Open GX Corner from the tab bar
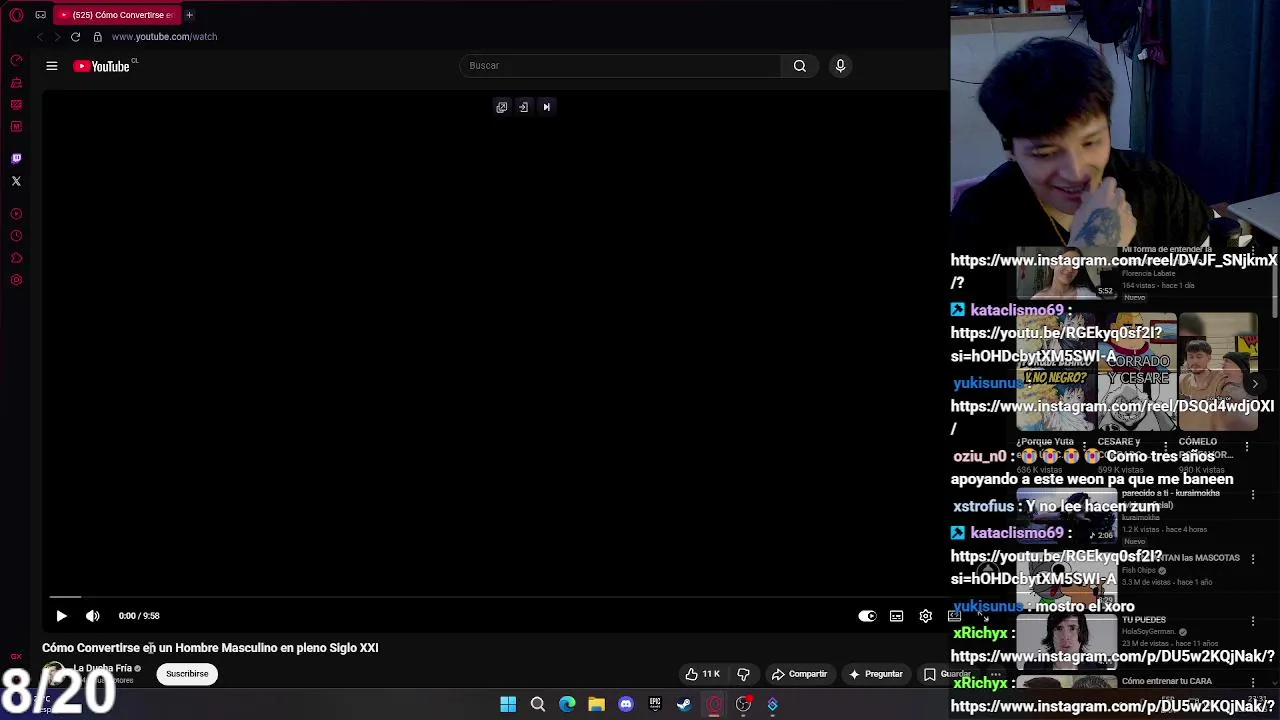Screen dimensions: 1280x720 coord(40,15)
